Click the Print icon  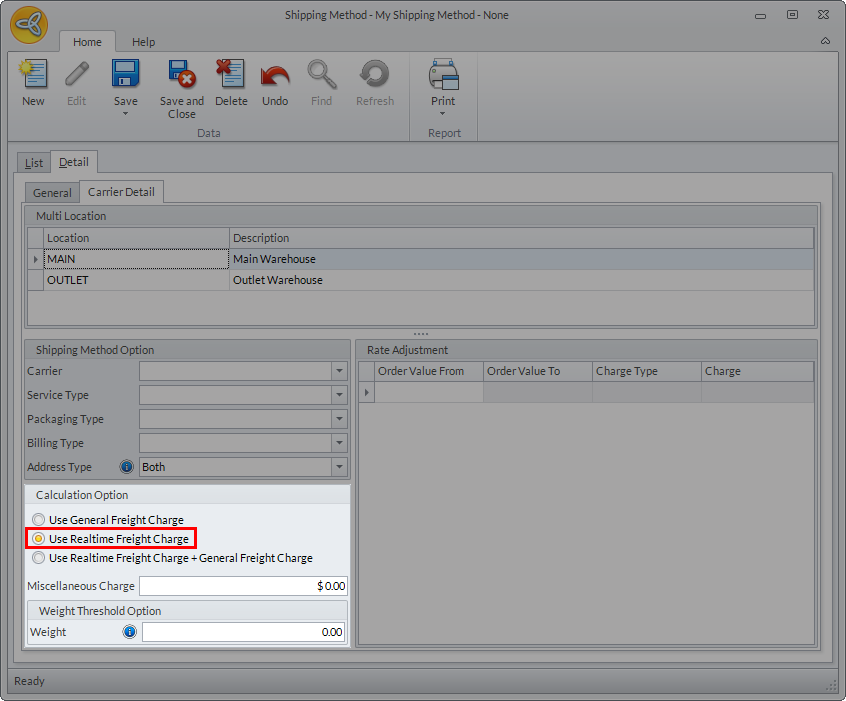[443, 76]
